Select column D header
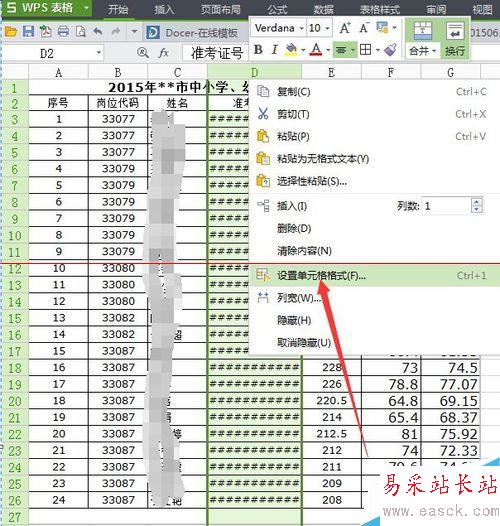This screenshot has width=500, height=526. (254, 72)
